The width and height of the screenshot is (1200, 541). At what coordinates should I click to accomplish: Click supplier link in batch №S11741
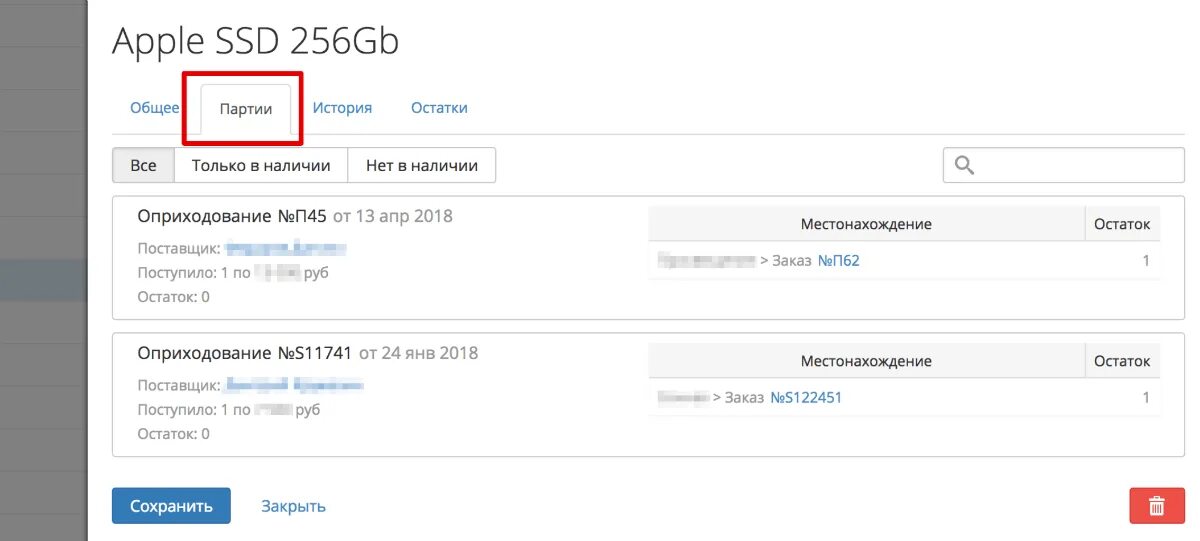[x=293, y=385]
